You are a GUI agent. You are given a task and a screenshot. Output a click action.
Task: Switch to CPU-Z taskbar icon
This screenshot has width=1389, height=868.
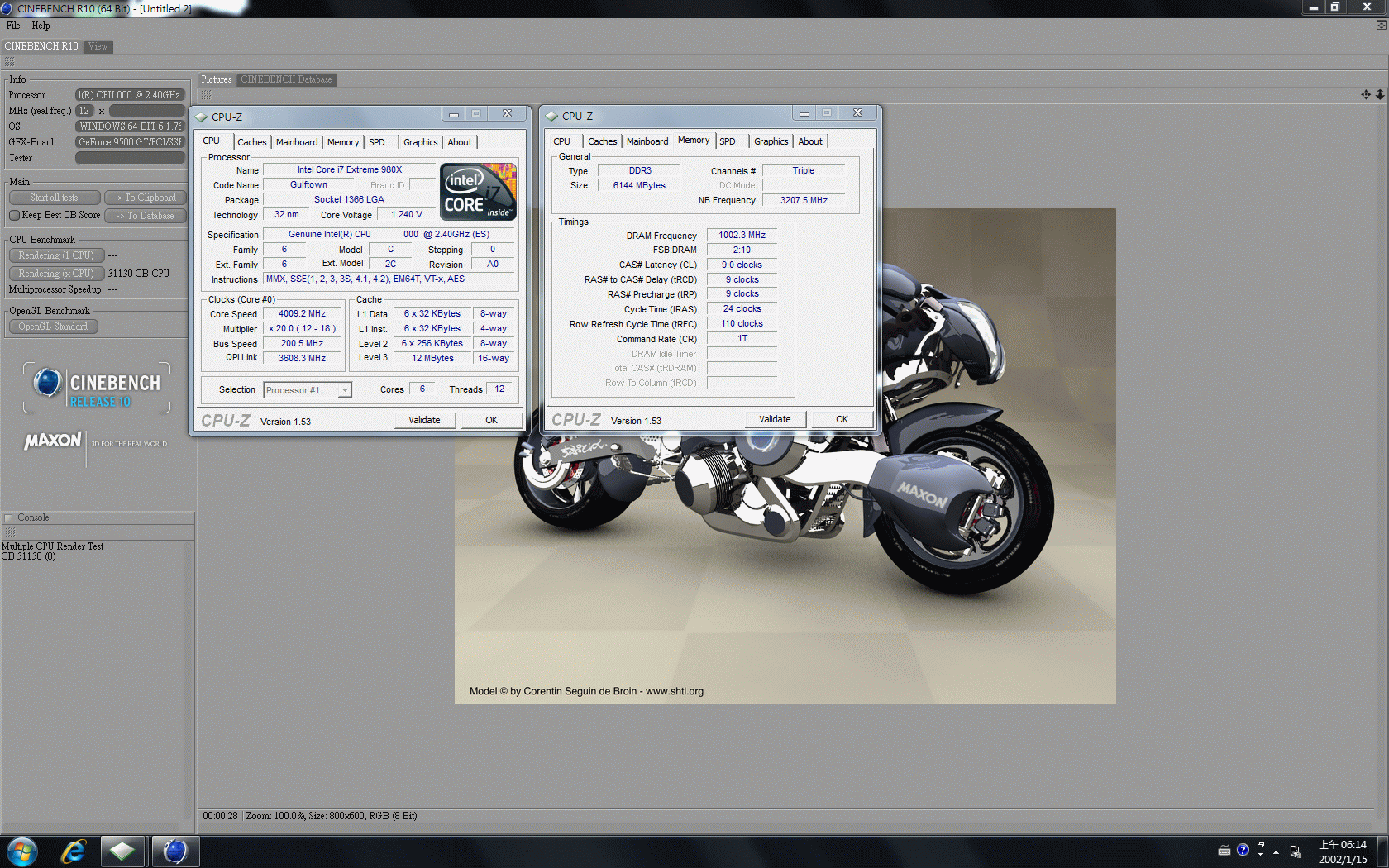pos(122,851)
